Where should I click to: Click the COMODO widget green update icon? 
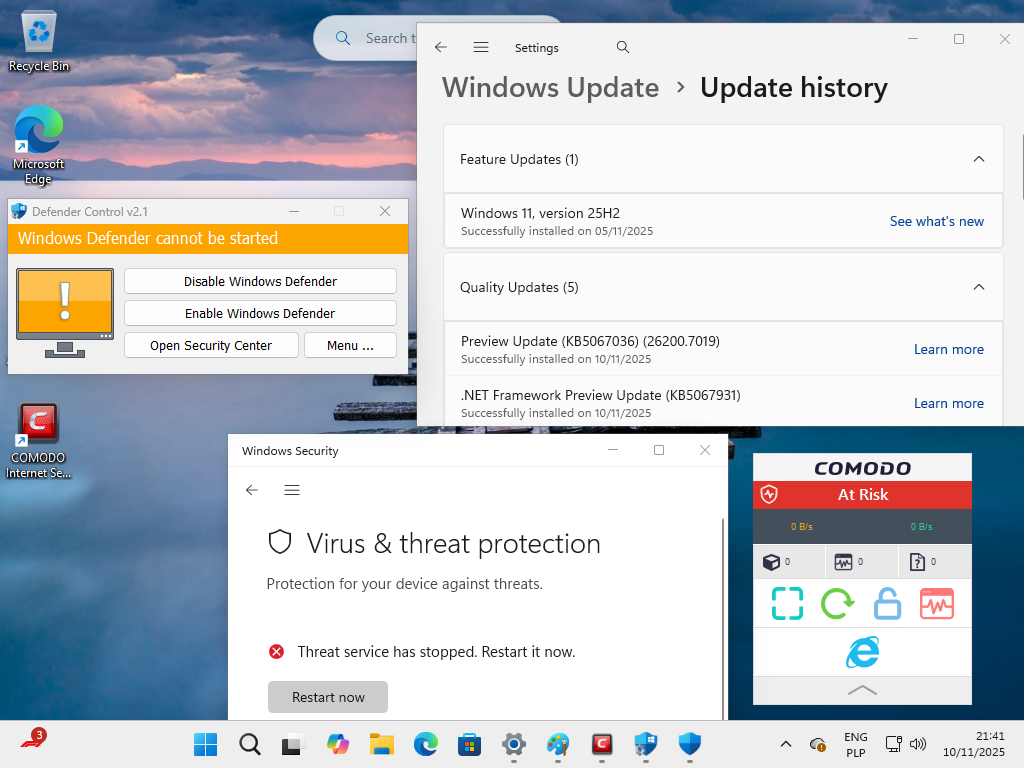tap(837, 603)
